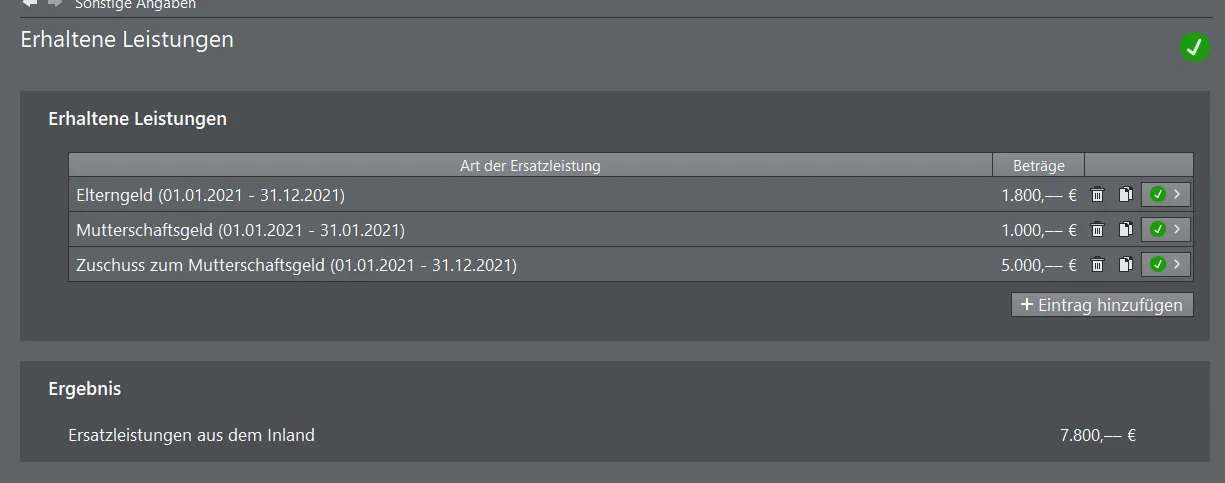Click the 1.800 € Elterngeld amount
The image size is (1225, 483).
1038,195
